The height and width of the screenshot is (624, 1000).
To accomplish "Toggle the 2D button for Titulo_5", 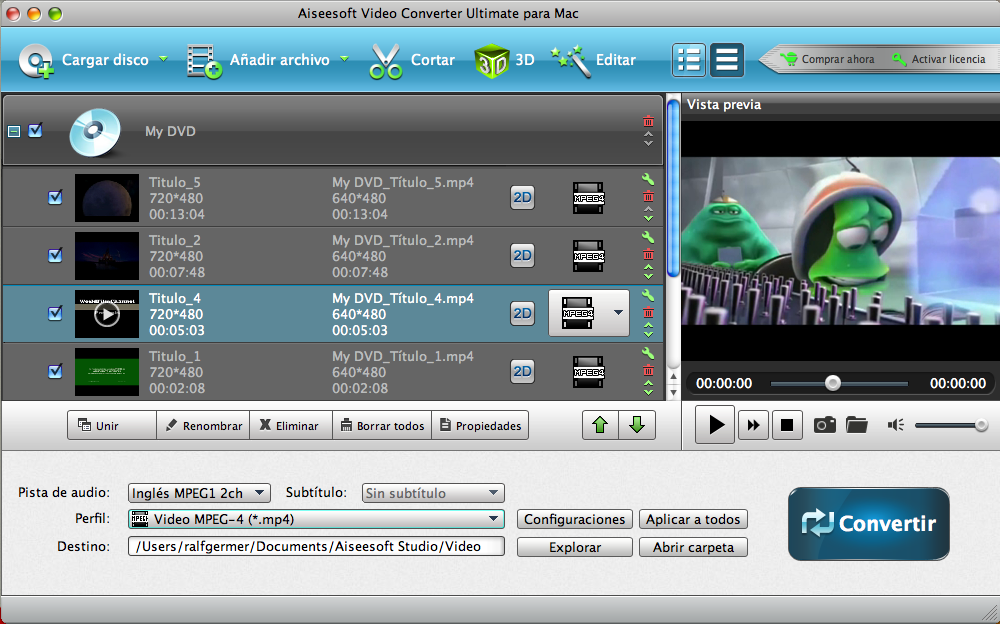I will click(522, 198).
